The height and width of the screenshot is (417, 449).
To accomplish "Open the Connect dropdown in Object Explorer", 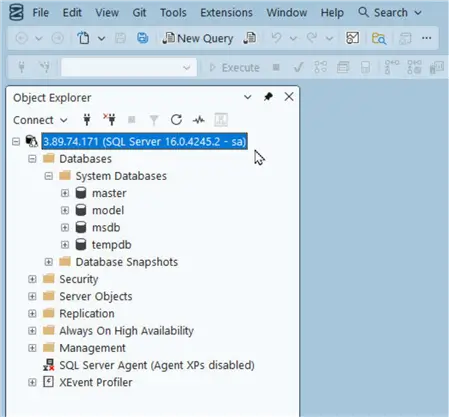I will coord(40,120).
